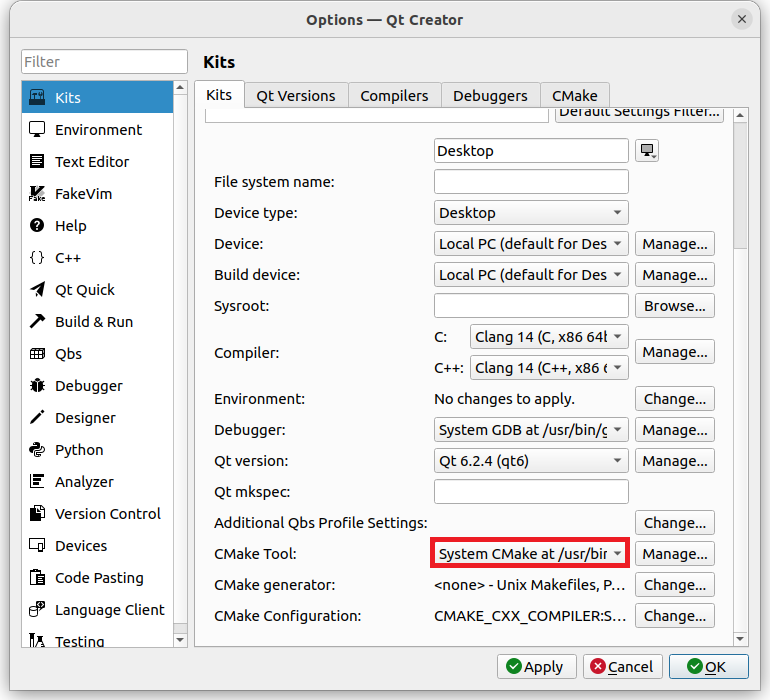
Task: Open the Device type dropdown
Action: coord(531,213)
